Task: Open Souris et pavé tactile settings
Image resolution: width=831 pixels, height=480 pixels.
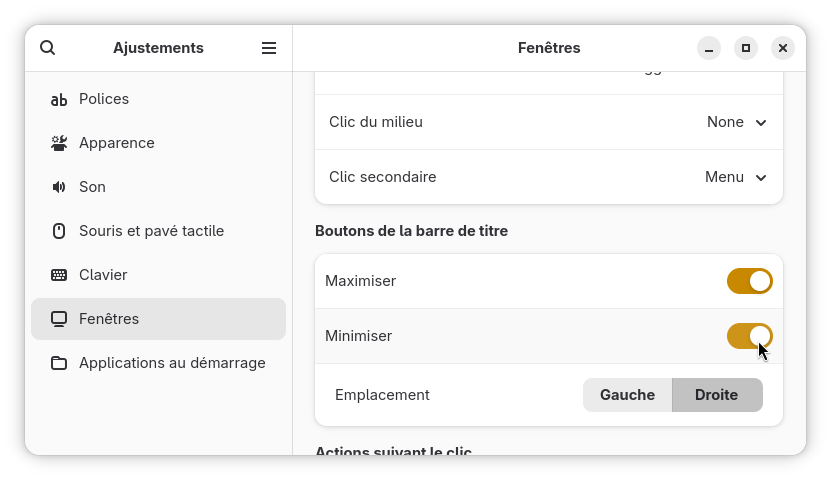Action: pos(158,231)
